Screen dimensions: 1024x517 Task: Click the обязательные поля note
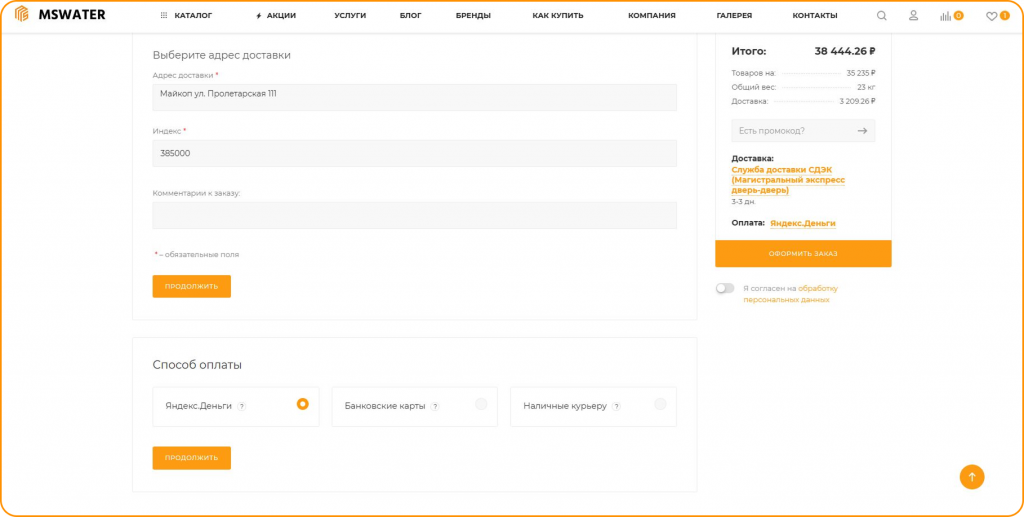pyautogui.click(x=197, y=255)
